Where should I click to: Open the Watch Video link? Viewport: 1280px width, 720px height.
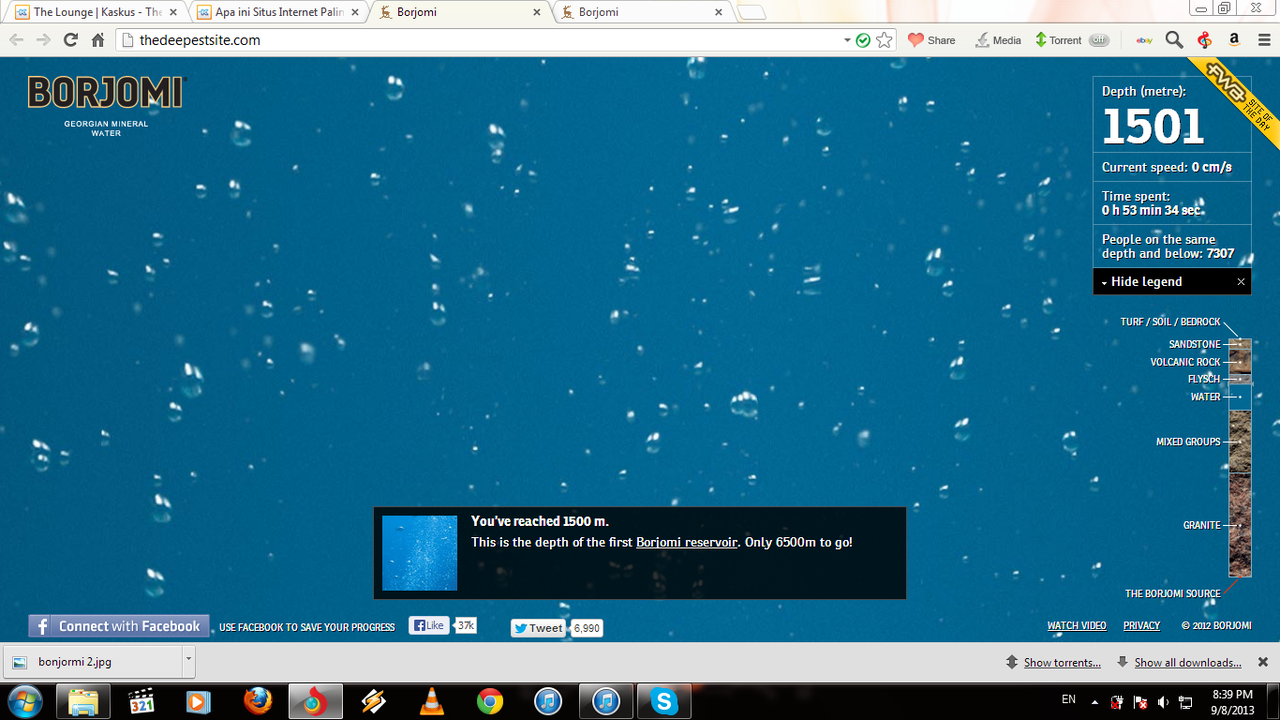[x=1077, y=626]
